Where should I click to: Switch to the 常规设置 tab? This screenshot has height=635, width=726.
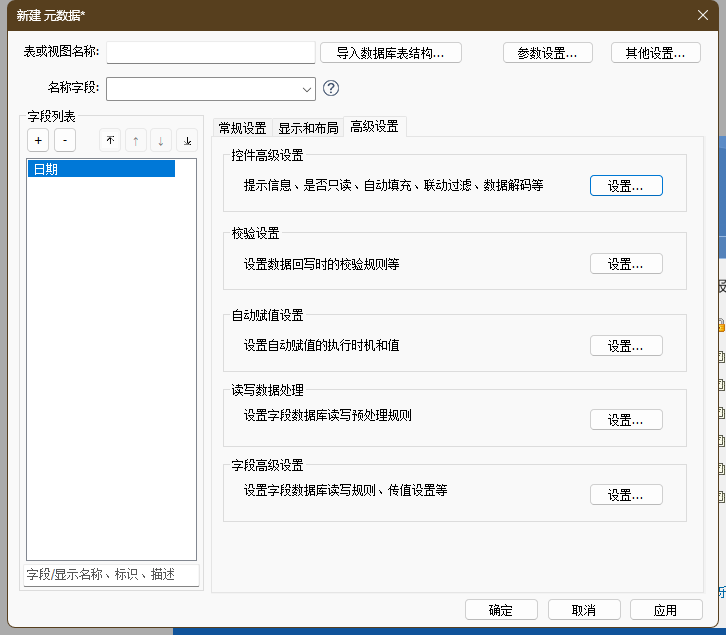click(x=242, y=127)
